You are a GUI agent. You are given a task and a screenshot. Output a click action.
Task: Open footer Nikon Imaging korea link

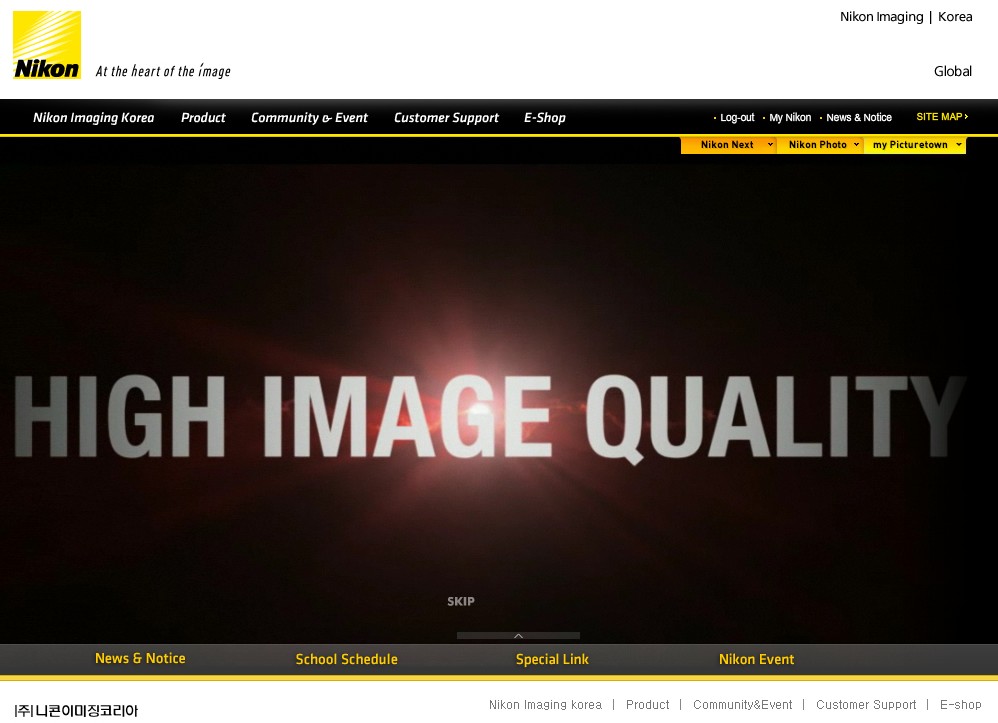point(545,705)
